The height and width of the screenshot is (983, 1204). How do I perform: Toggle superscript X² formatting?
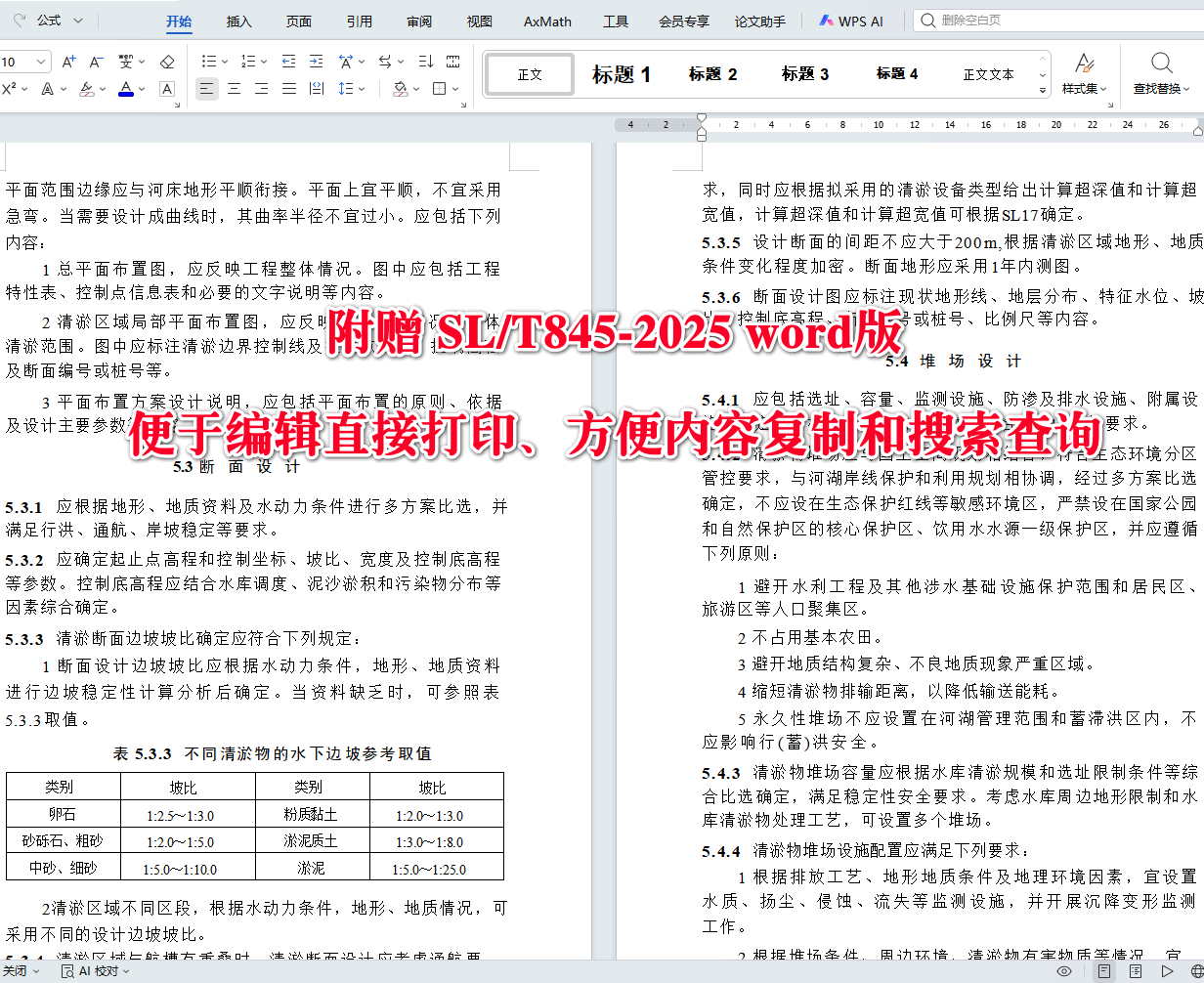[9, 89]
